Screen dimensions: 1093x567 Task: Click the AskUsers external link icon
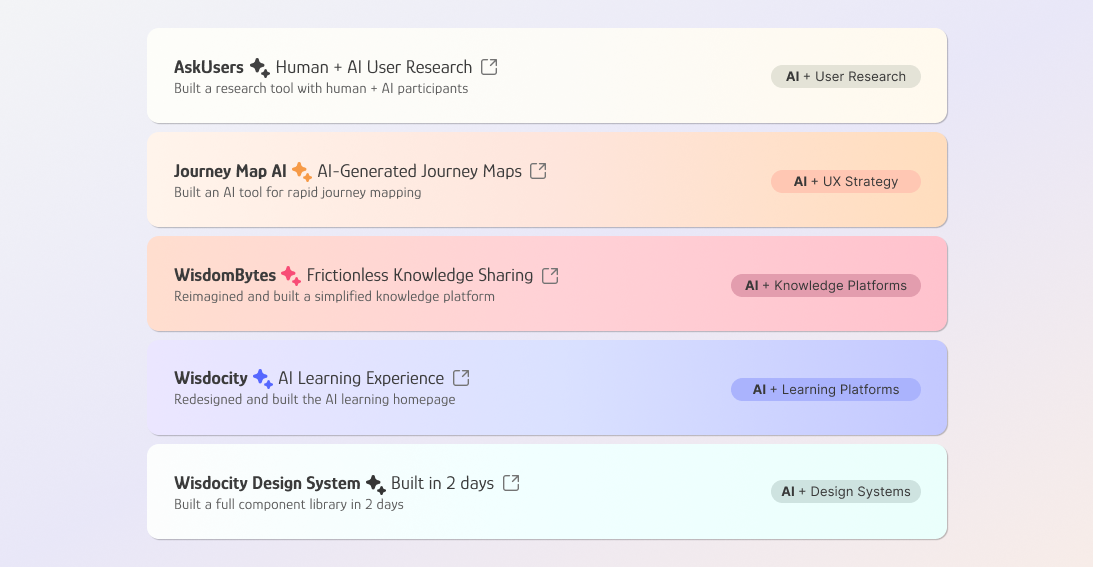[x=489, y=67]
